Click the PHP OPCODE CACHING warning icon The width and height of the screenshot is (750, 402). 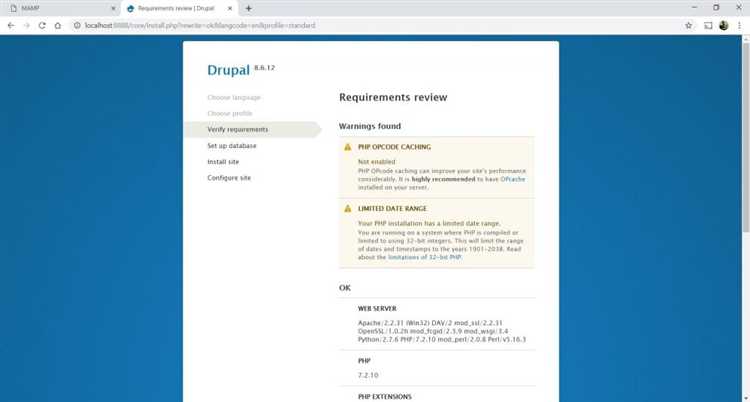(x=348, y=147)
